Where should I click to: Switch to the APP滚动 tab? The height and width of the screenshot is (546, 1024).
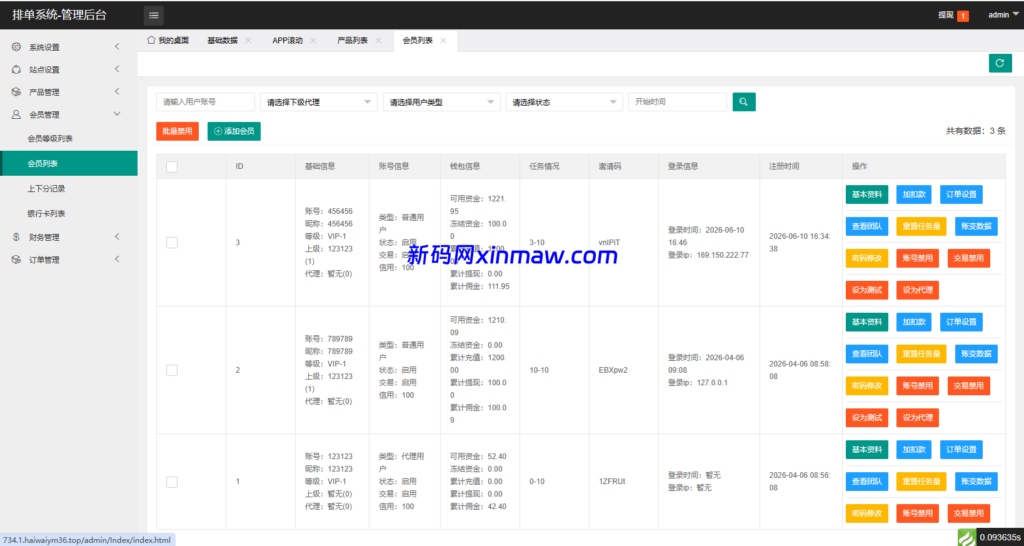click(x=287, y=40)
